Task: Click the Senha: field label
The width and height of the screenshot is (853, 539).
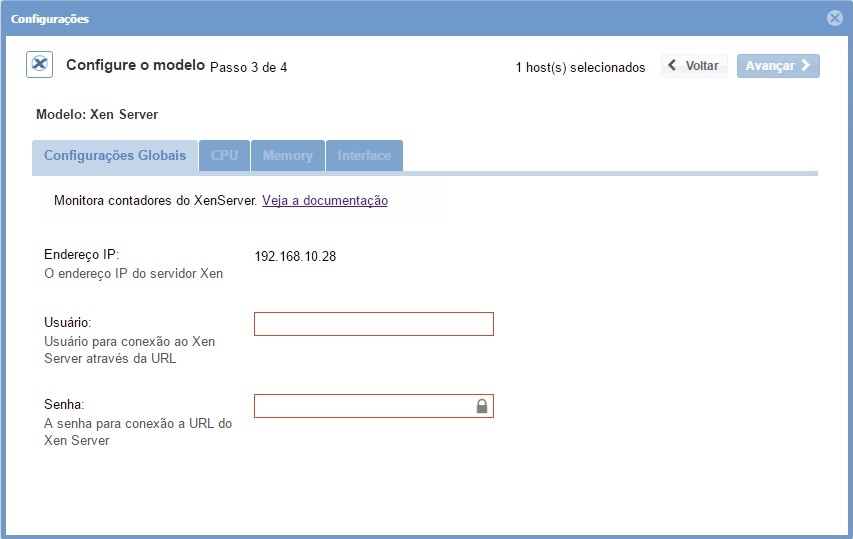Action: (x=64, y=405)
